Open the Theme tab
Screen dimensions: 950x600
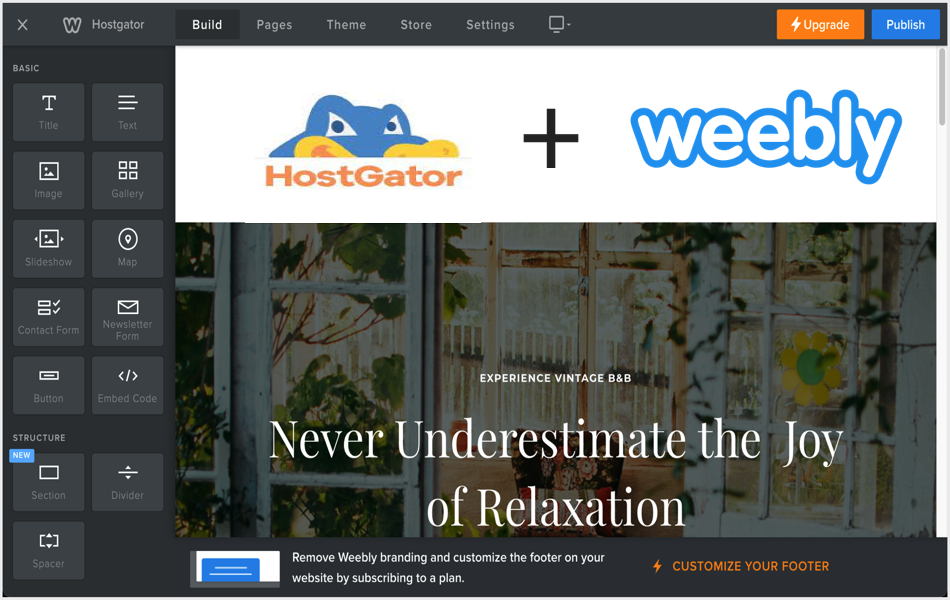pyautogui.click(x=346, y=25)
